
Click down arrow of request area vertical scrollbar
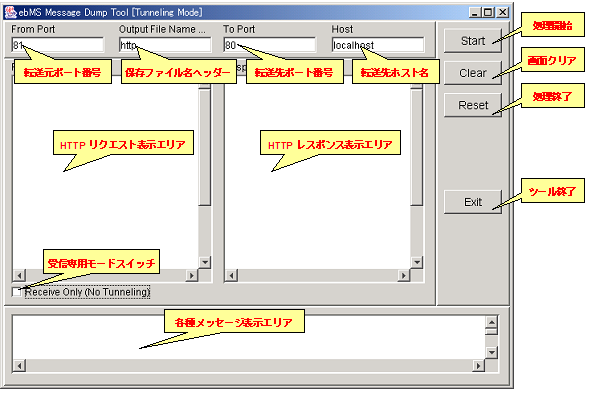(x=205, y=262)
